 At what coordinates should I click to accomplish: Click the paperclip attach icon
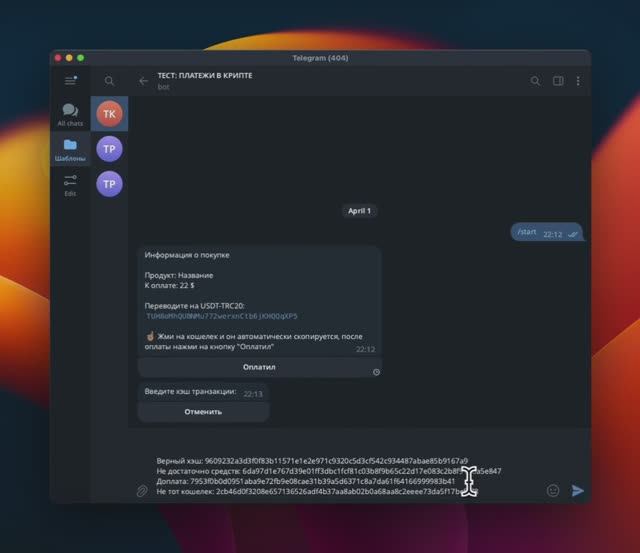click(142, 491)
